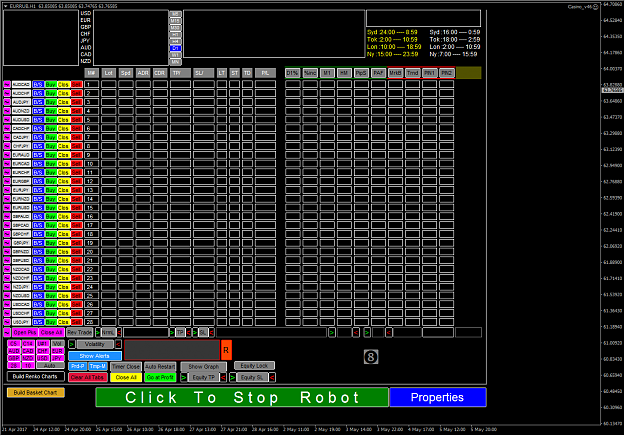Click the Build Basket Chart button

click(35, 393)
